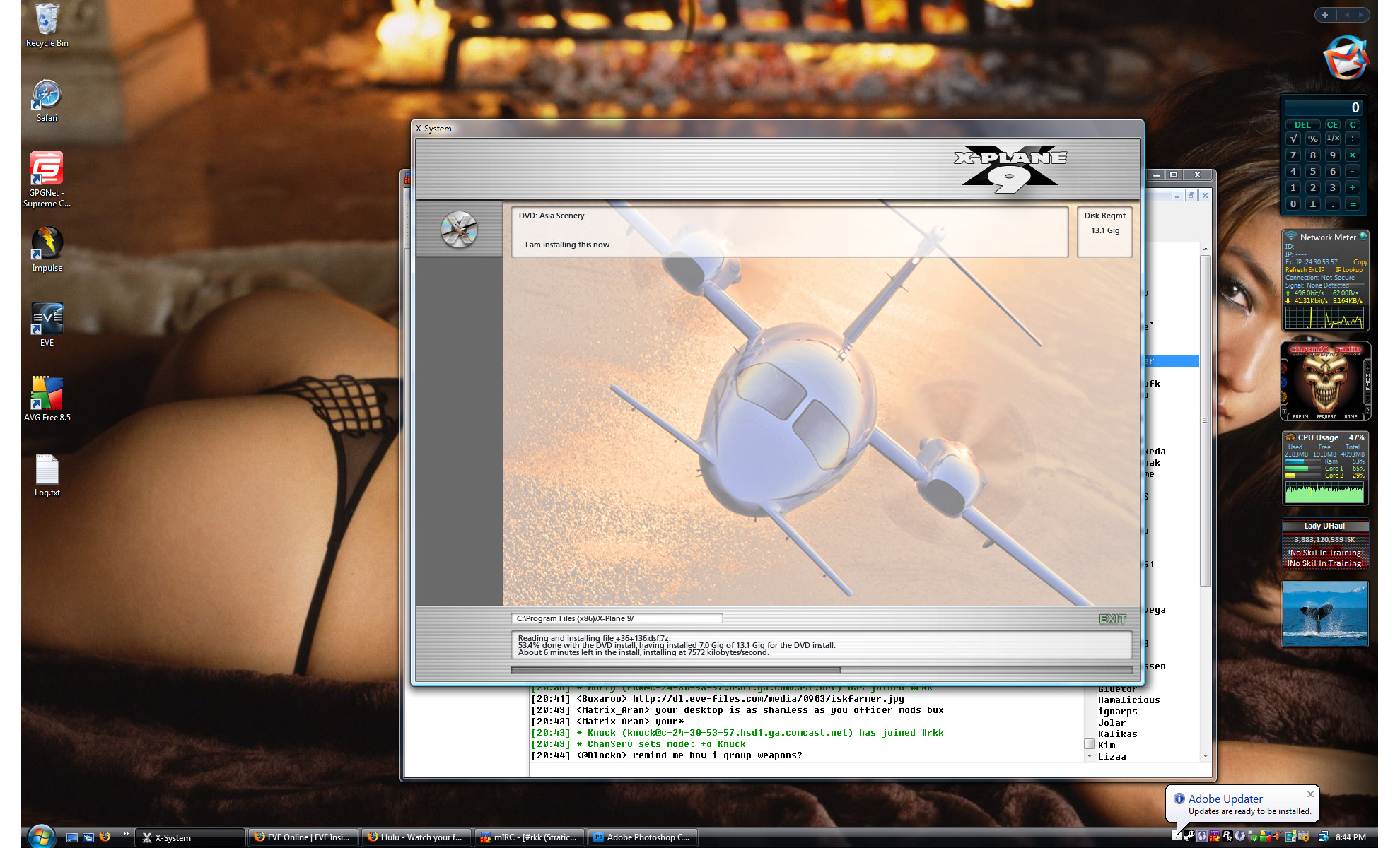Expand hidden Quick Launch items chevron

point(126,834)
